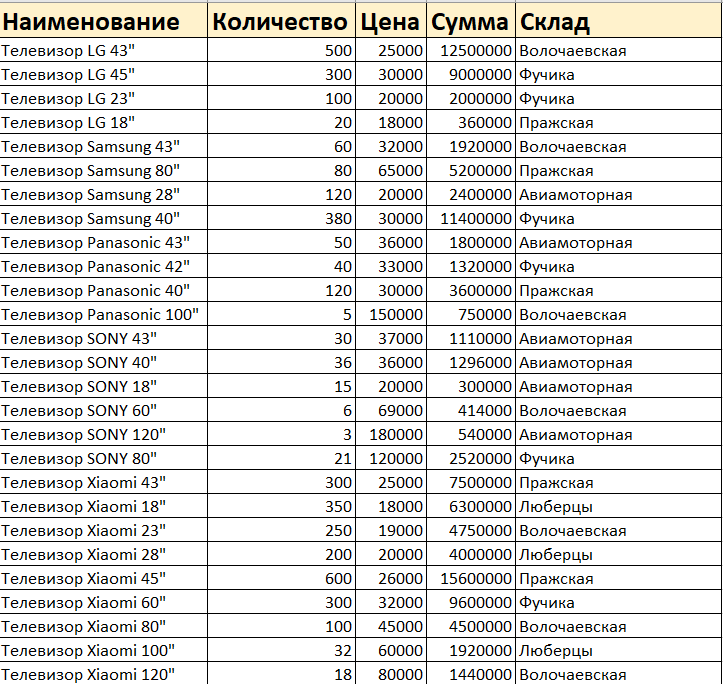Click sum cell 1440000

tap(471, 673)
